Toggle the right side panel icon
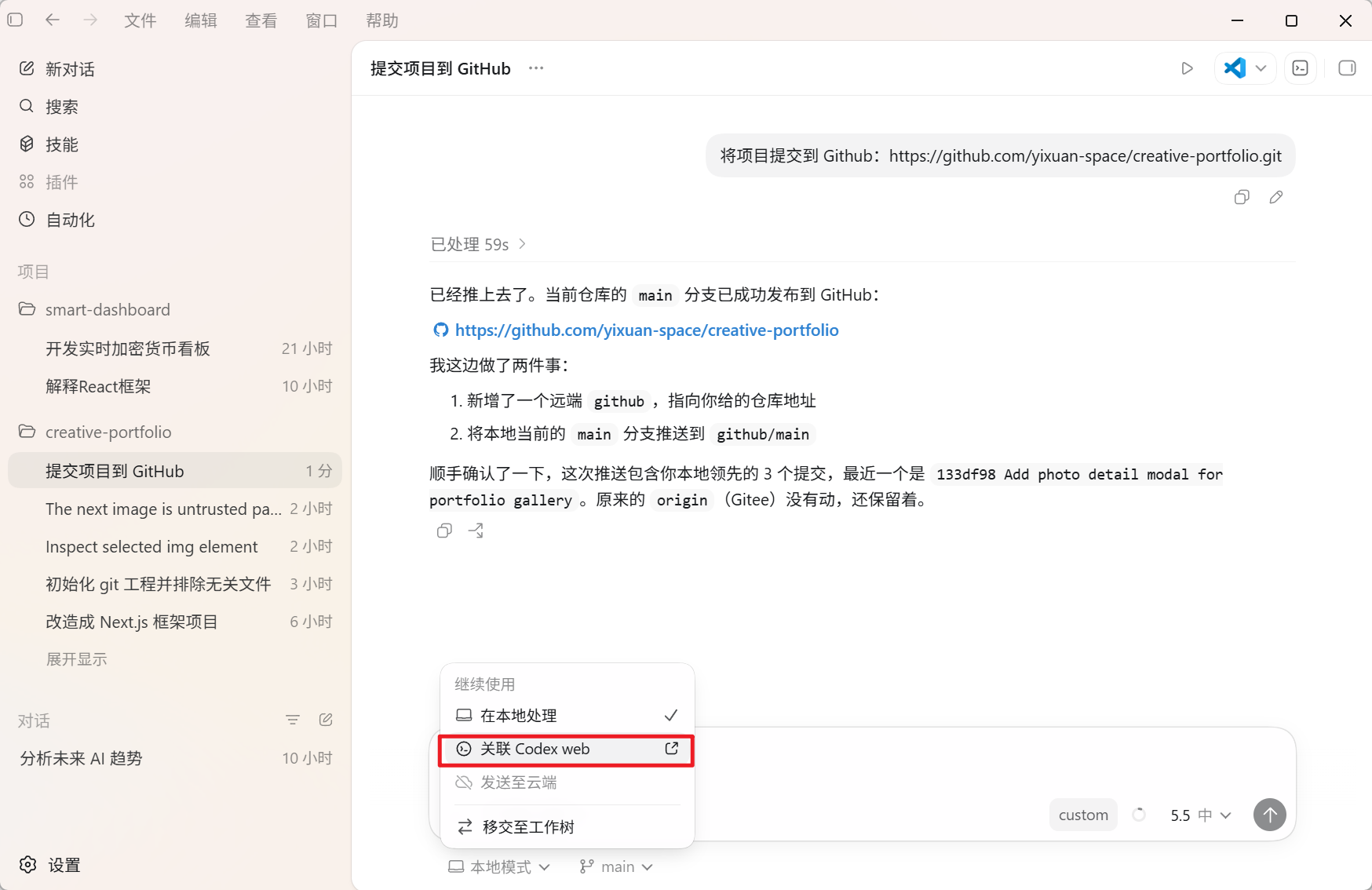The height and width of the screenshot is (890, 1372). 1347,68
